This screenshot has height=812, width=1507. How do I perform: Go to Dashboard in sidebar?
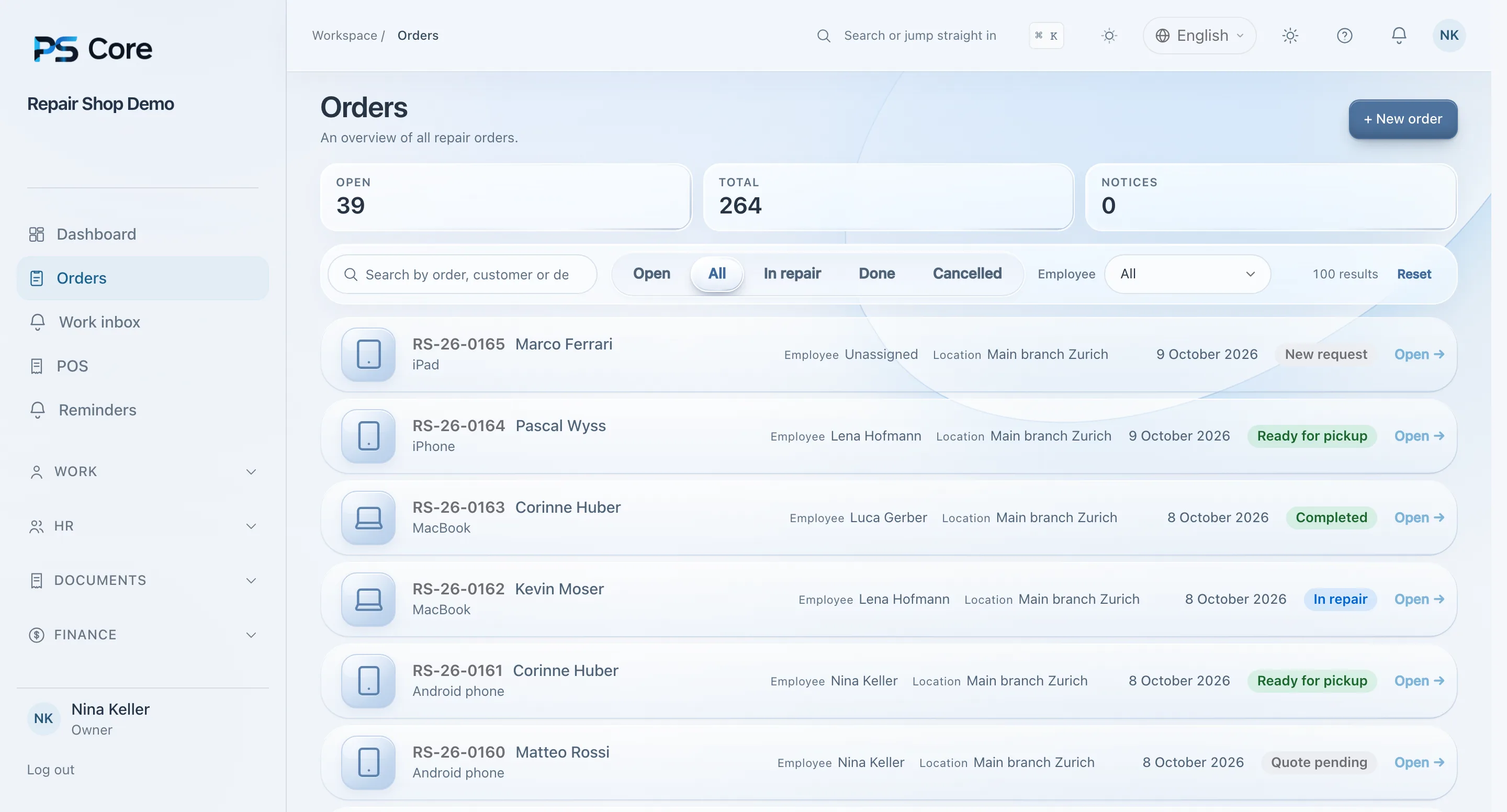(142, 234)
